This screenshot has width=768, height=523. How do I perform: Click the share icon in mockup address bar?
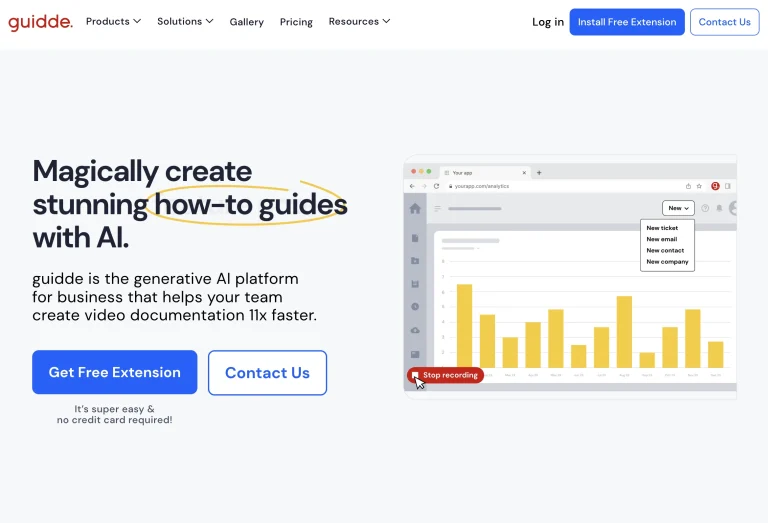(688, 186)
